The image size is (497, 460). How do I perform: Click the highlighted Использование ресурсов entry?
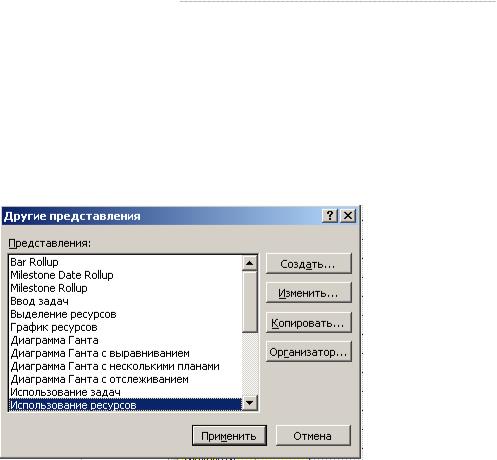click(125, 405)
